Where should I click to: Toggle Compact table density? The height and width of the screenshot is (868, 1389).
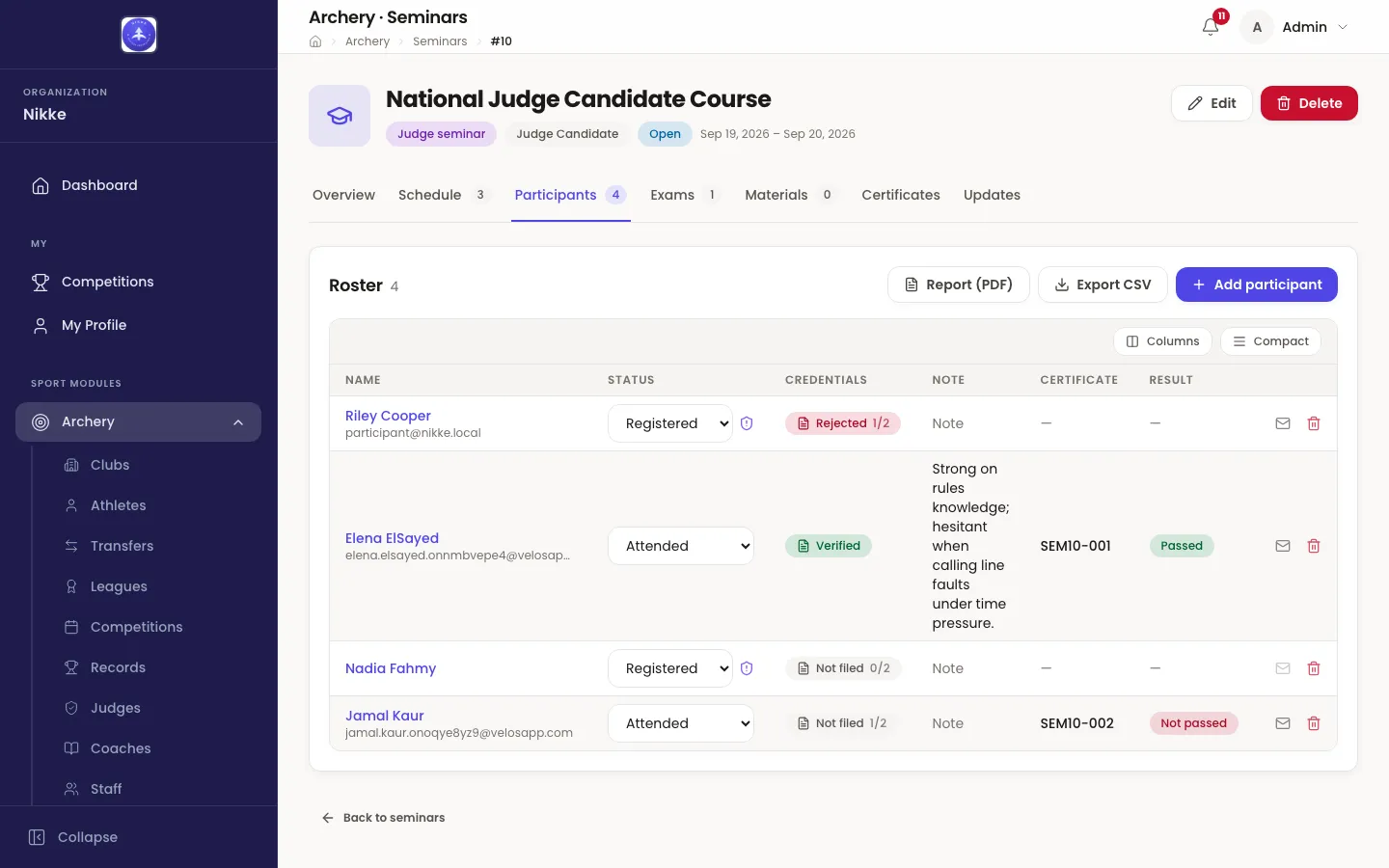(1270, 341)
